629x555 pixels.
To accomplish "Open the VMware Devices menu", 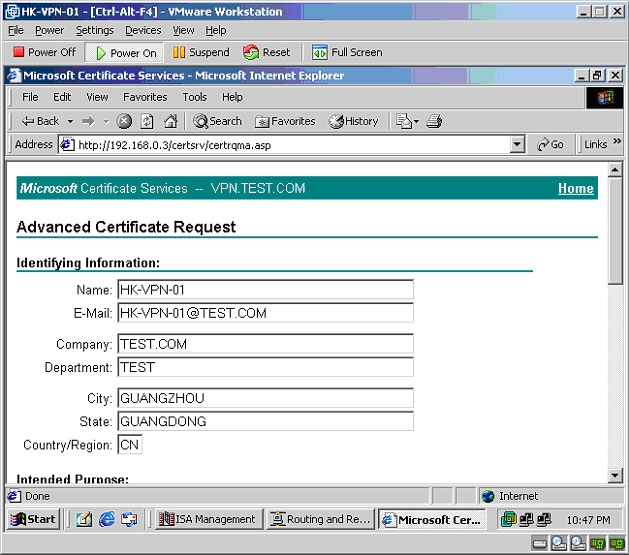I will tap(143, 30).
